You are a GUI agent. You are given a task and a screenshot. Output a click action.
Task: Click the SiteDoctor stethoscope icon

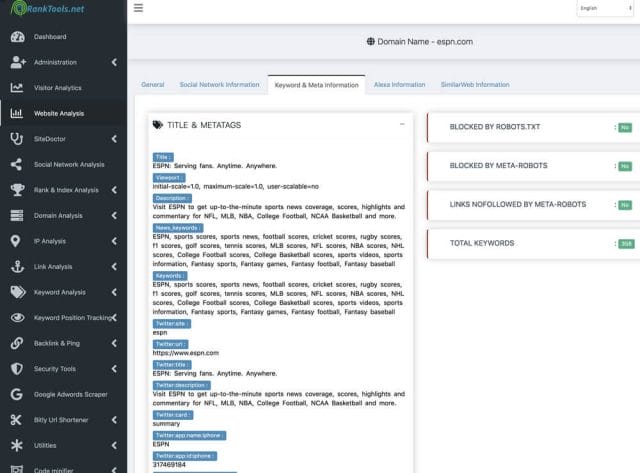coord(17,139)
